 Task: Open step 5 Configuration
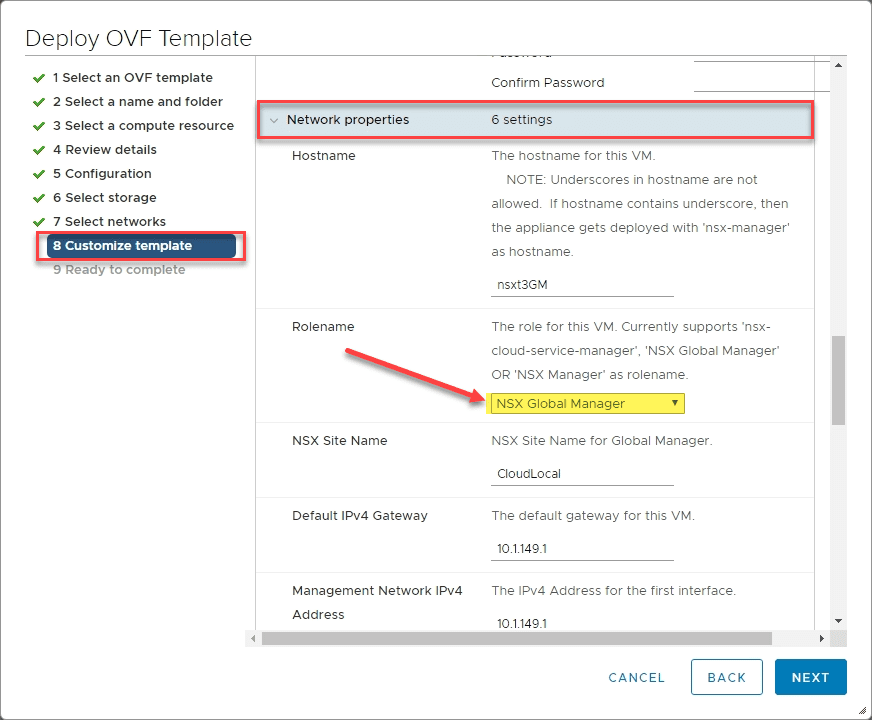102,173
